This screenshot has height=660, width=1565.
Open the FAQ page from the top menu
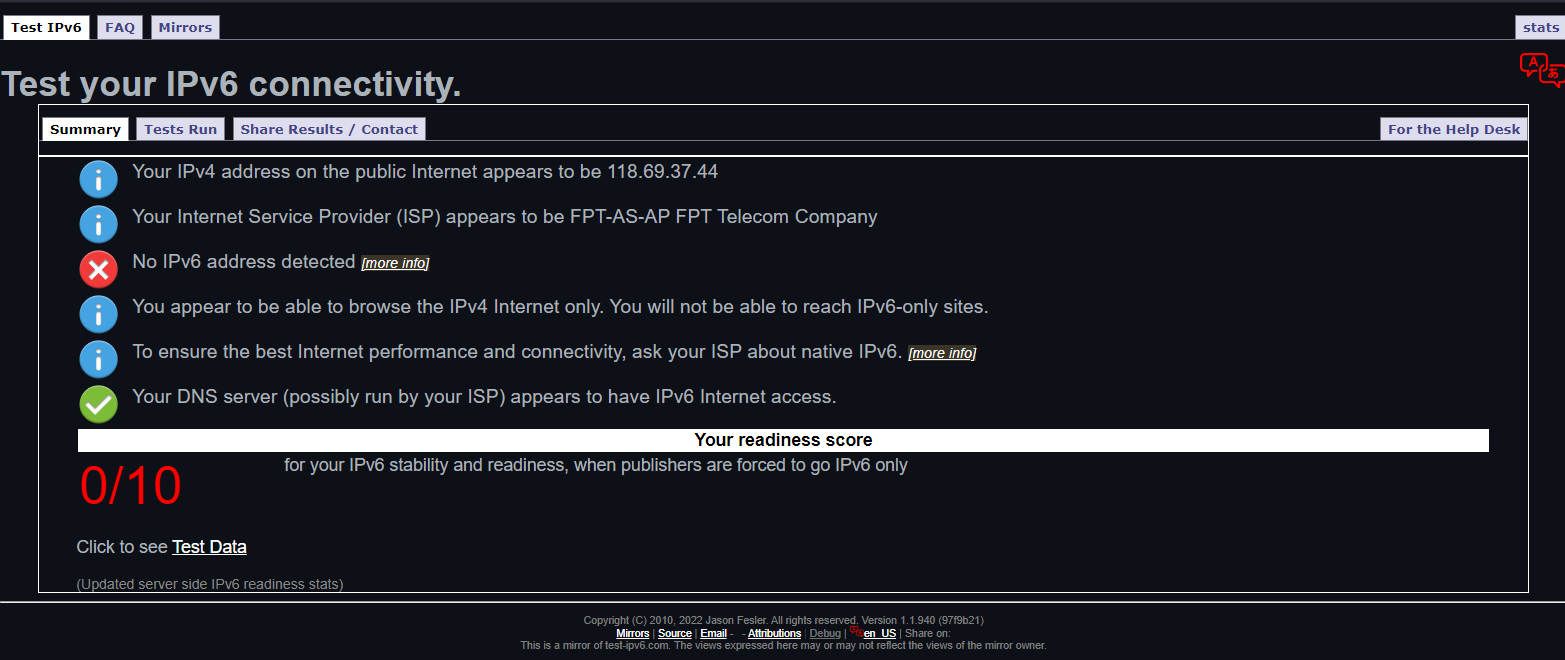pyautogui.click(x=119, y=27)
